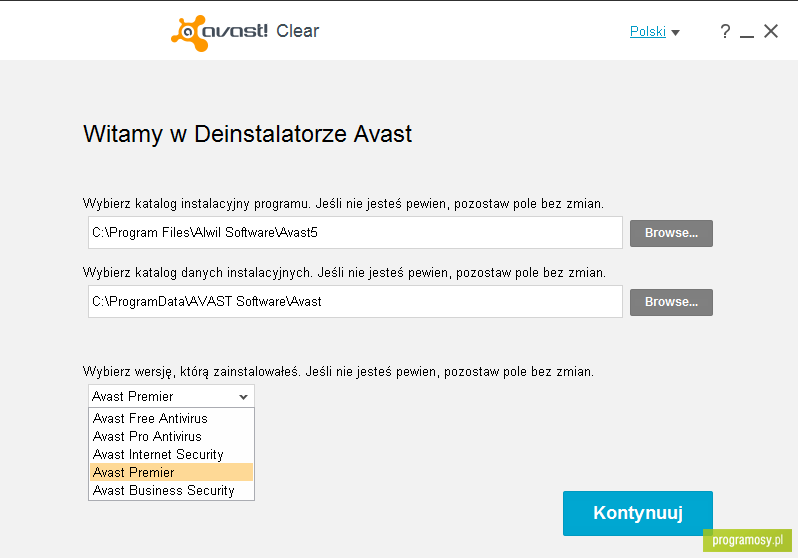798x558 pixels.
Task: Click the Witamy w Deinstalatorze Avast heading
Action: [247, 134]
